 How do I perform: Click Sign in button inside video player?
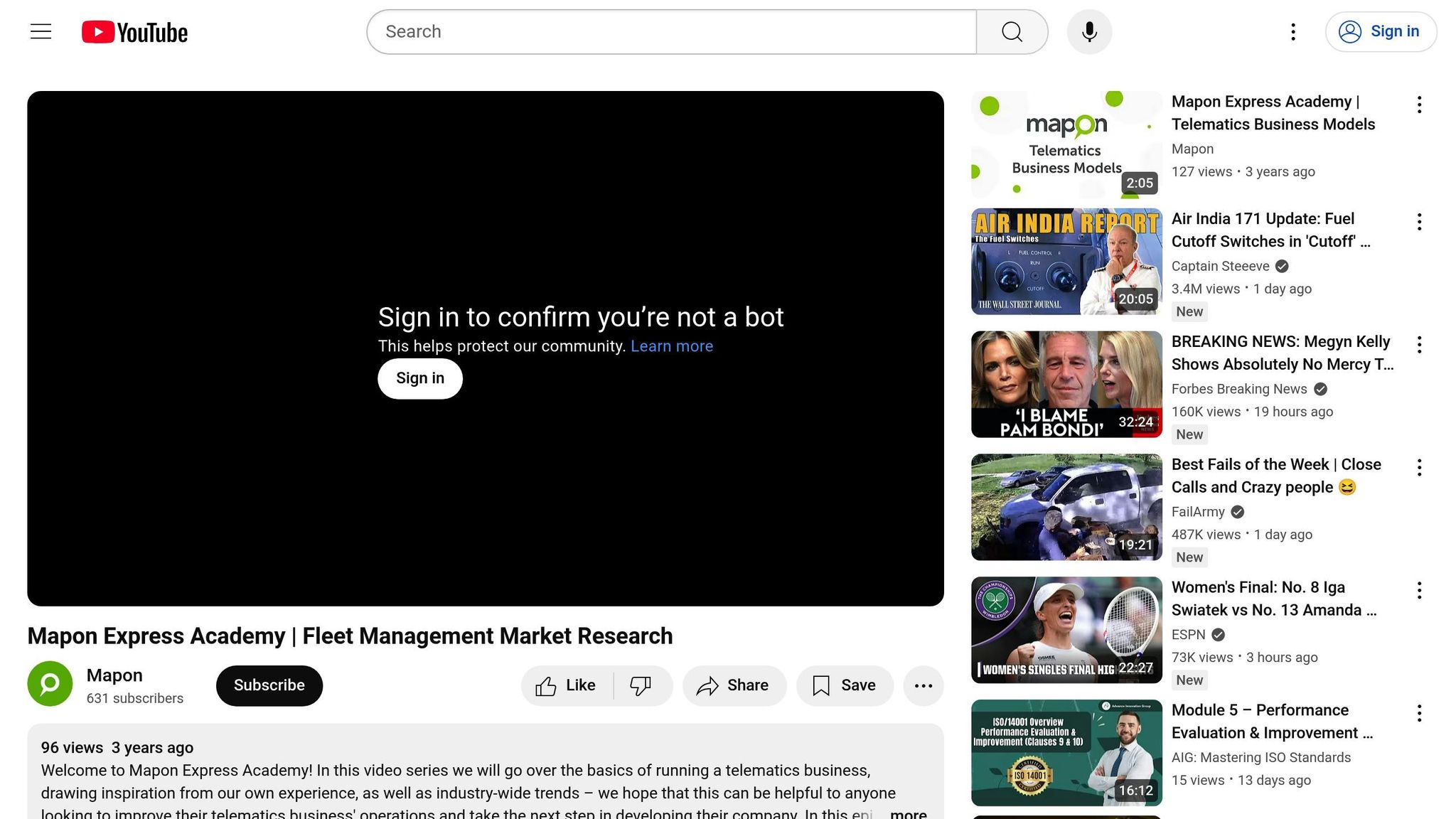[420, 378]
